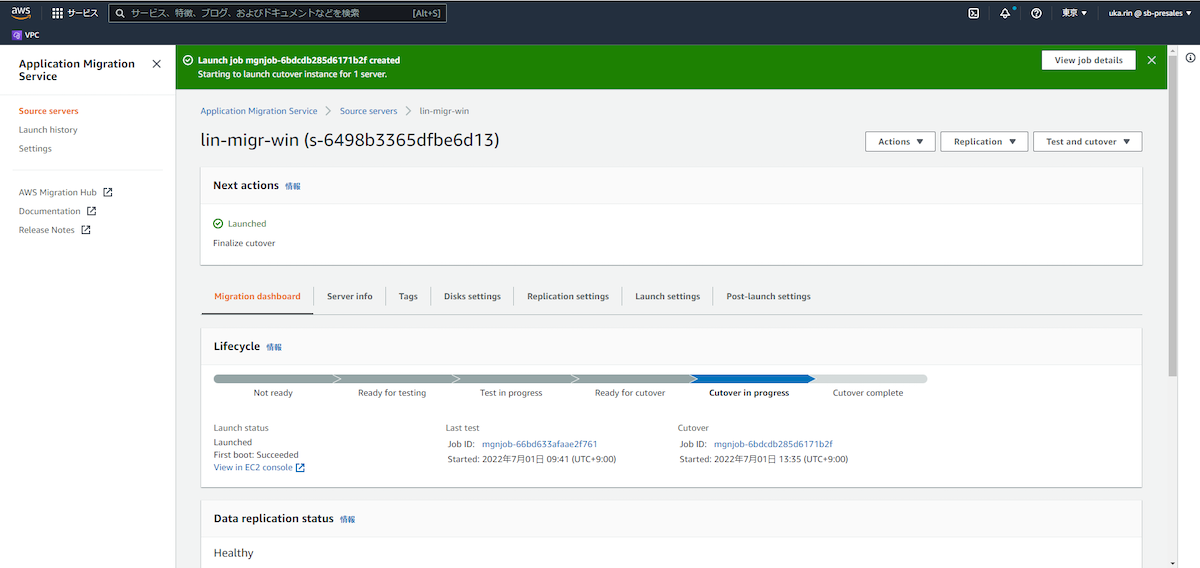
Task: Click the AWS logo home icon
Action: click(21, 13)
